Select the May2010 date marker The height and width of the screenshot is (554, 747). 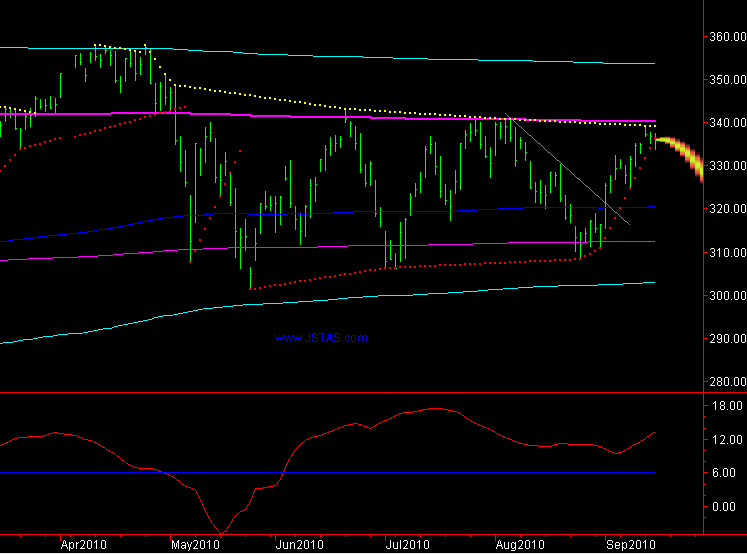194,545
